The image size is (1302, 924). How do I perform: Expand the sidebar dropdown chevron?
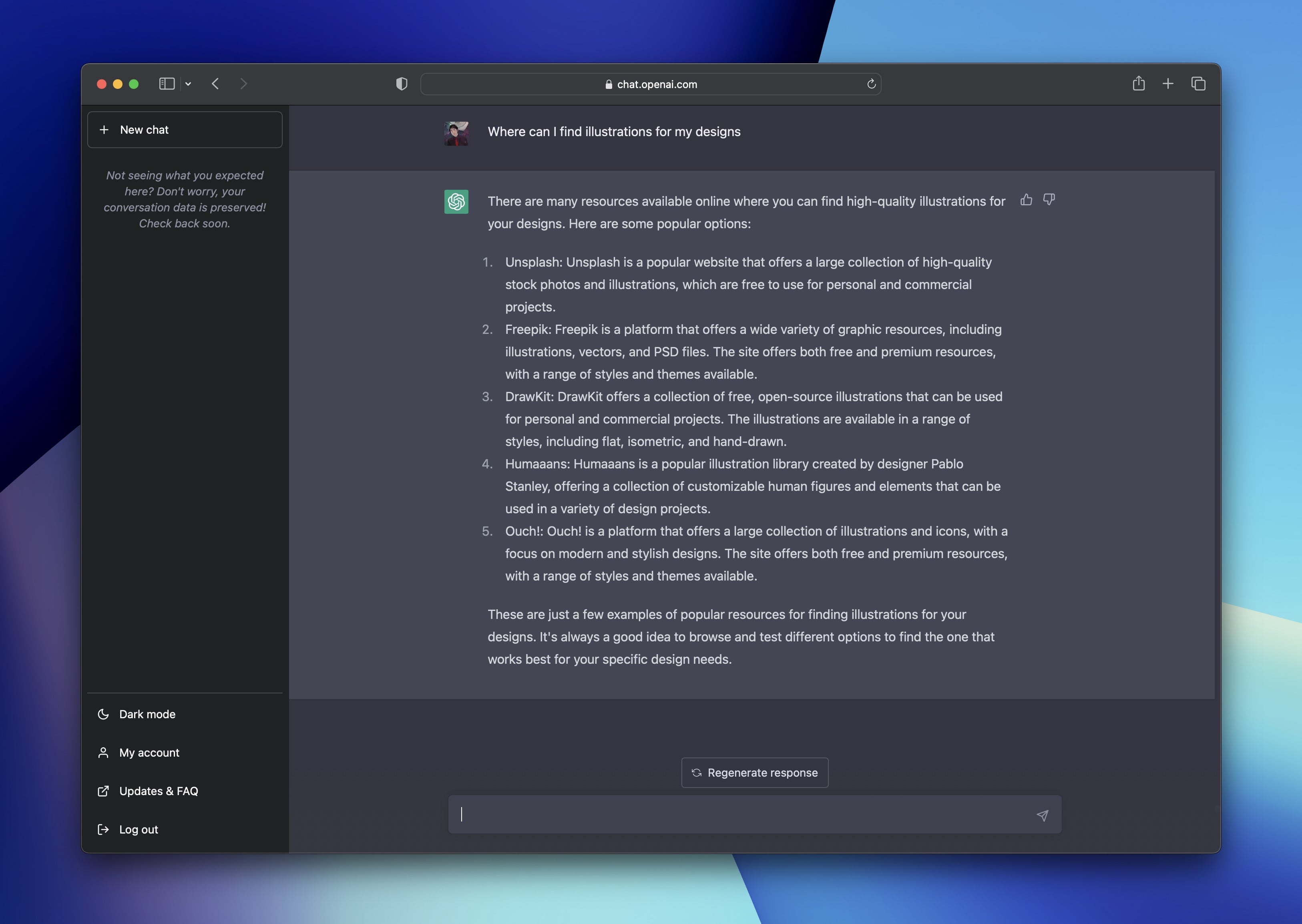point(188,84)
